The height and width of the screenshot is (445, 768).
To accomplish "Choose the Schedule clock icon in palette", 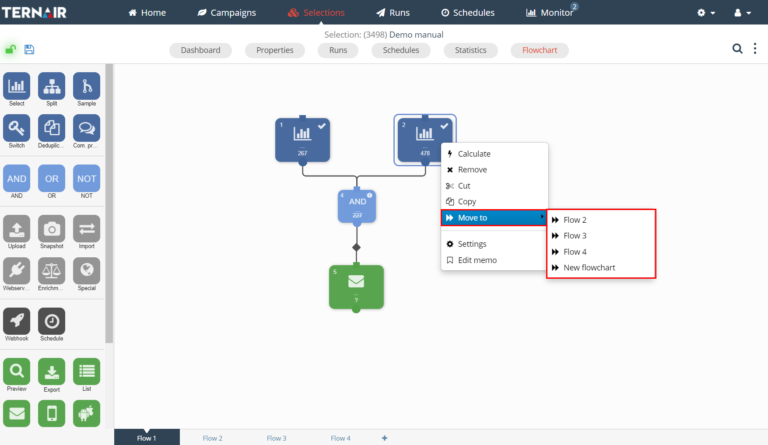I will point(51,321).
